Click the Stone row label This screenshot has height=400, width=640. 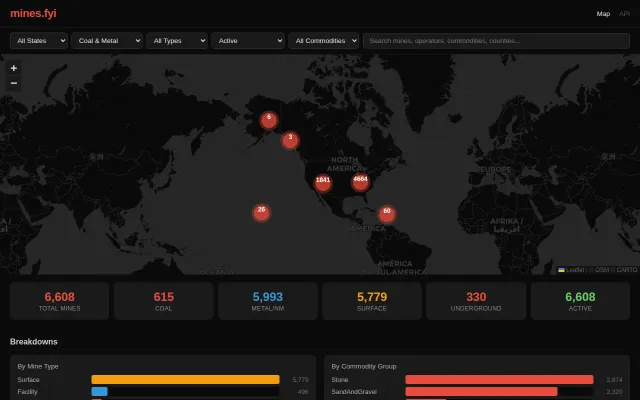(x=340, y=380)
